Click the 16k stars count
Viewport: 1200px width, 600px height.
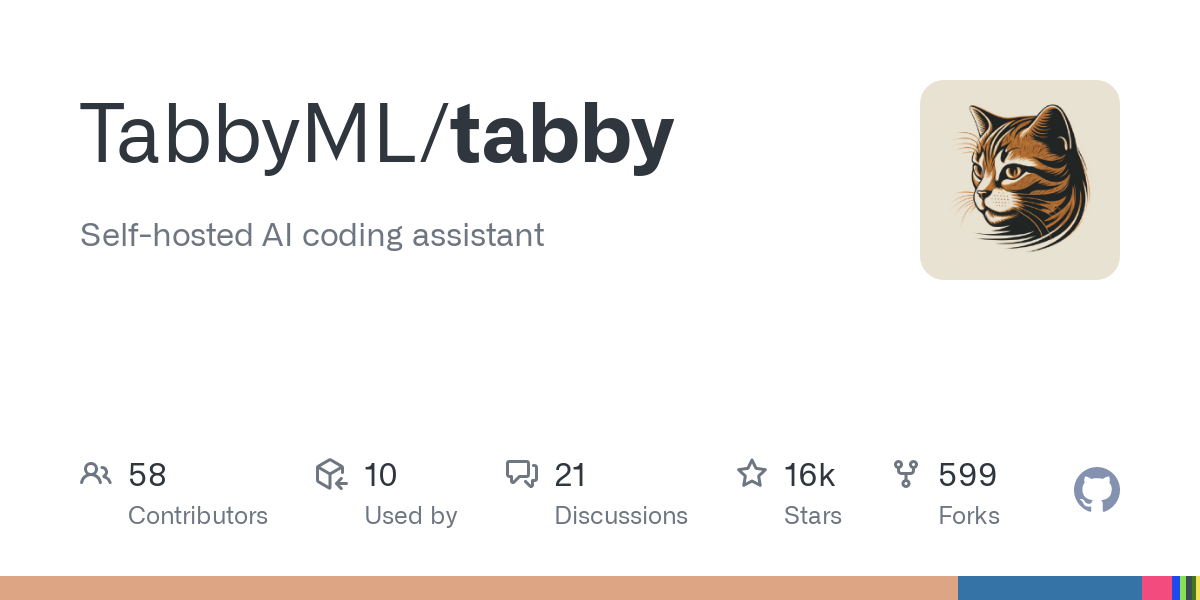tap(810, 475)
